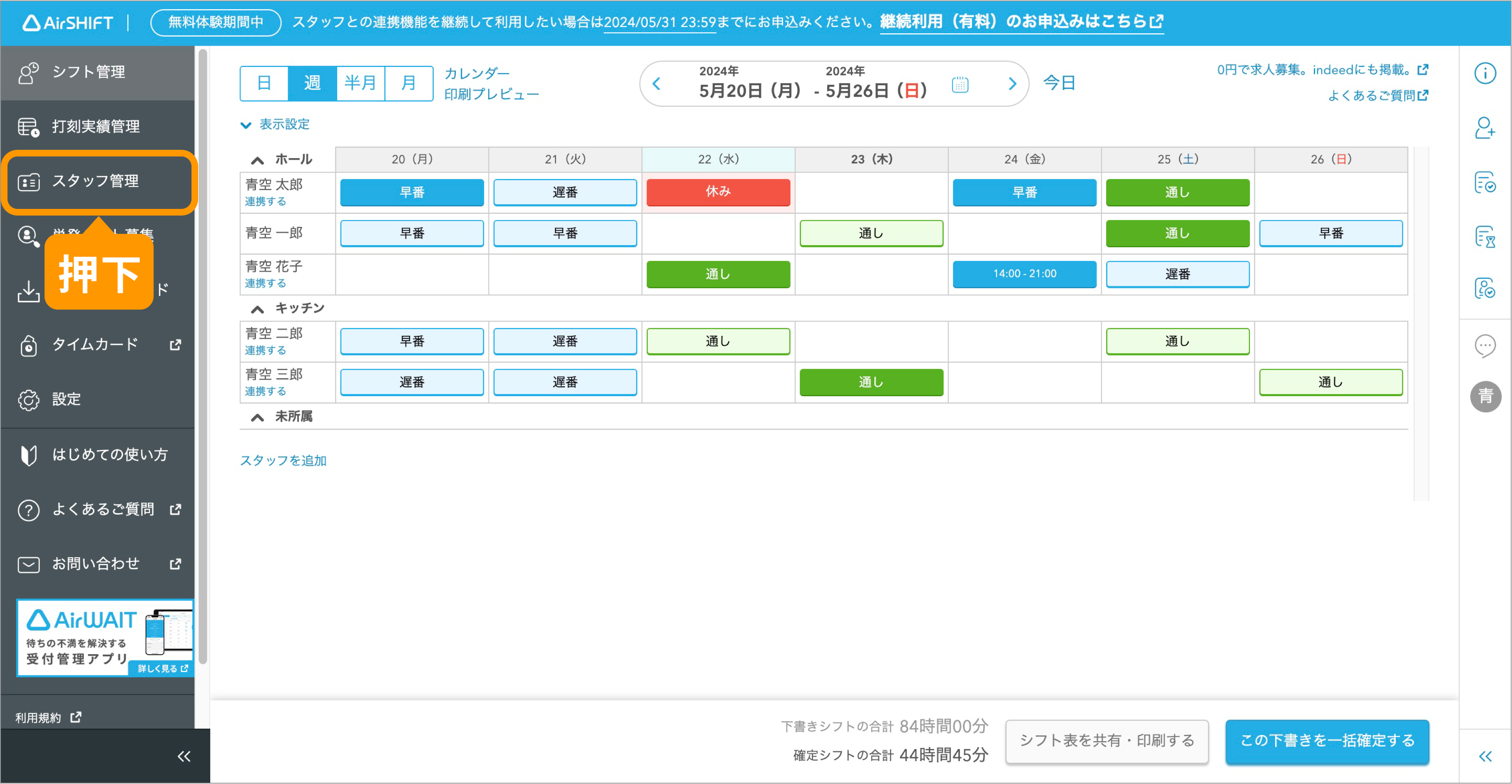
Task: Open 利用規約 link in sidebar
Action: click(48, 718)
